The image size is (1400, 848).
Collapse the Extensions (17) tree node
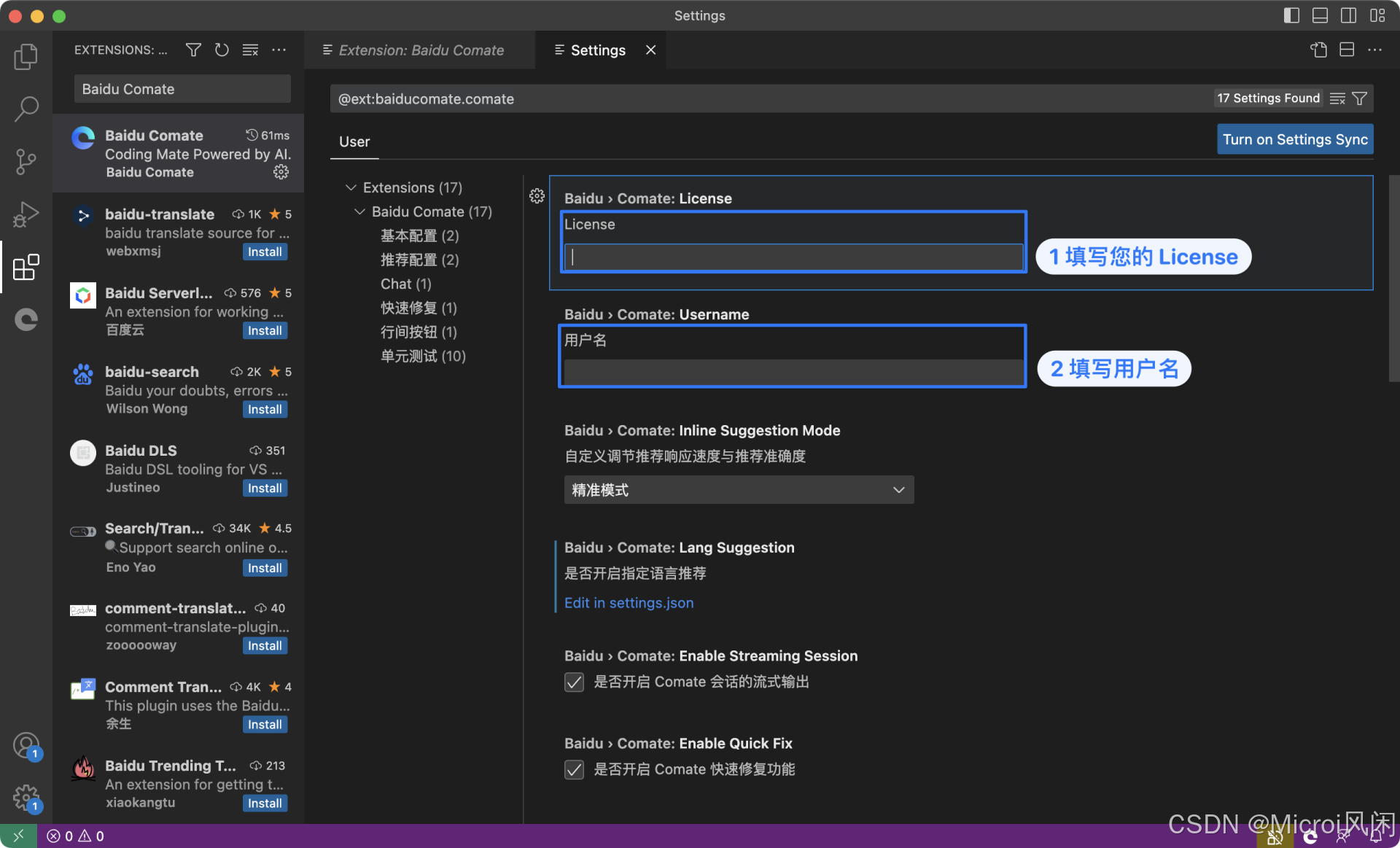tap(351, 187)
